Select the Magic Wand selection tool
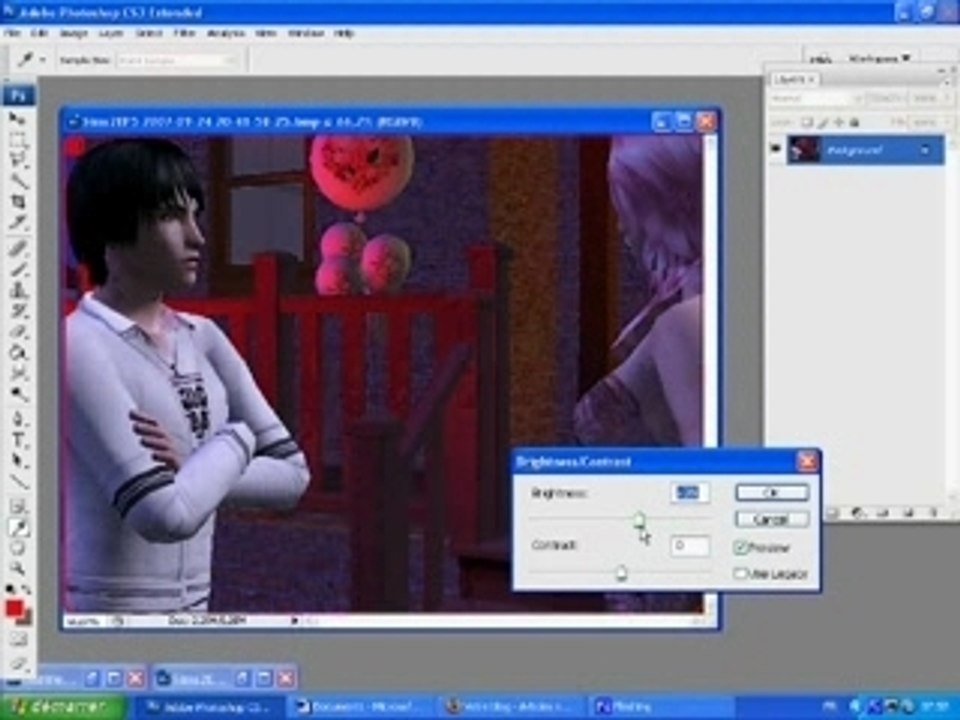Screen dimensions: 960x720 [18, 181]
